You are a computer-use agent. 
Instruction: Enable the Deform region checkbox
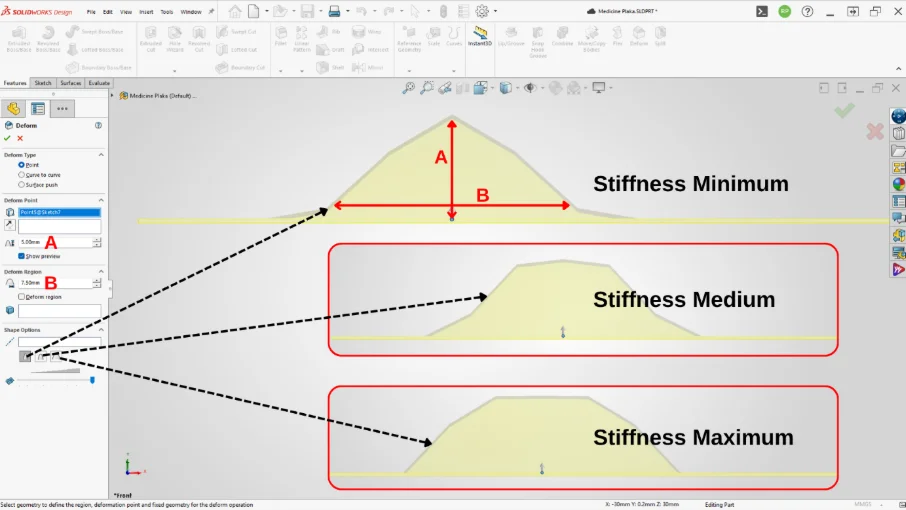click(21, 296)
